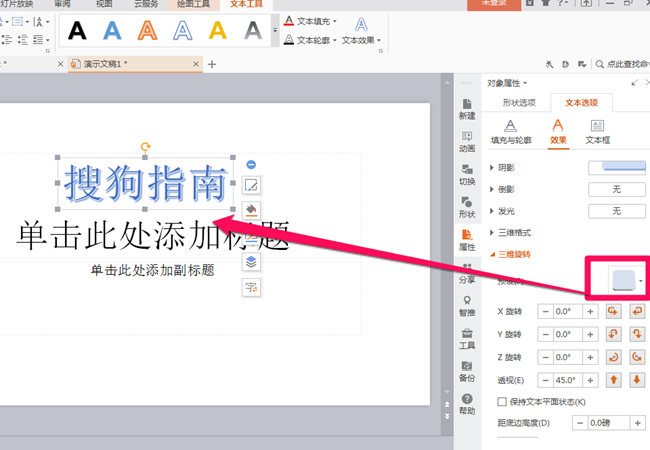Open the 云服务 ribbon tab
Viewport: 650px width, 450px height.
click(146, 4)
